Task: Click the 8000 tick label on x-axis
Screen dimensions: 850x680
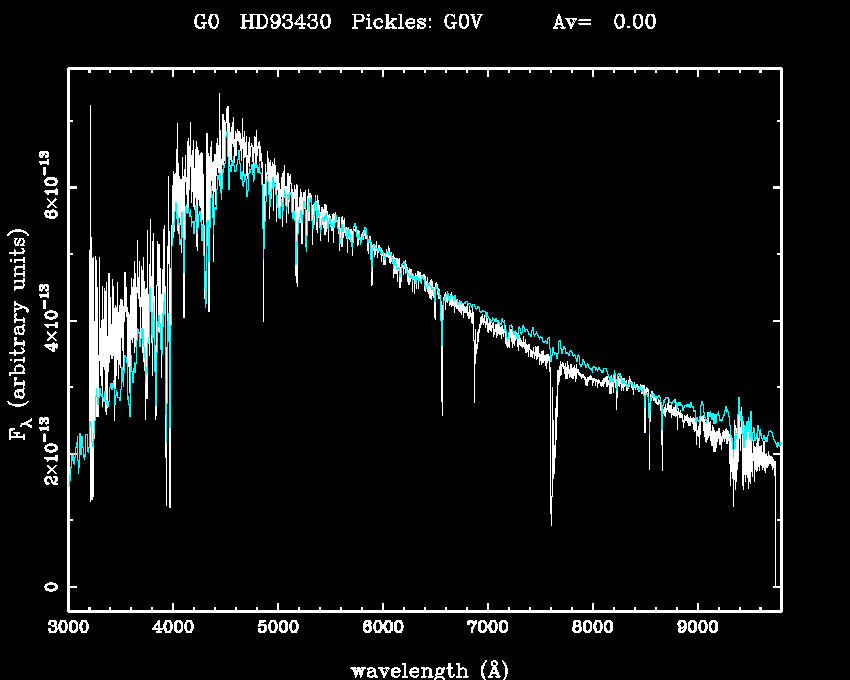Action: point(593,629)
